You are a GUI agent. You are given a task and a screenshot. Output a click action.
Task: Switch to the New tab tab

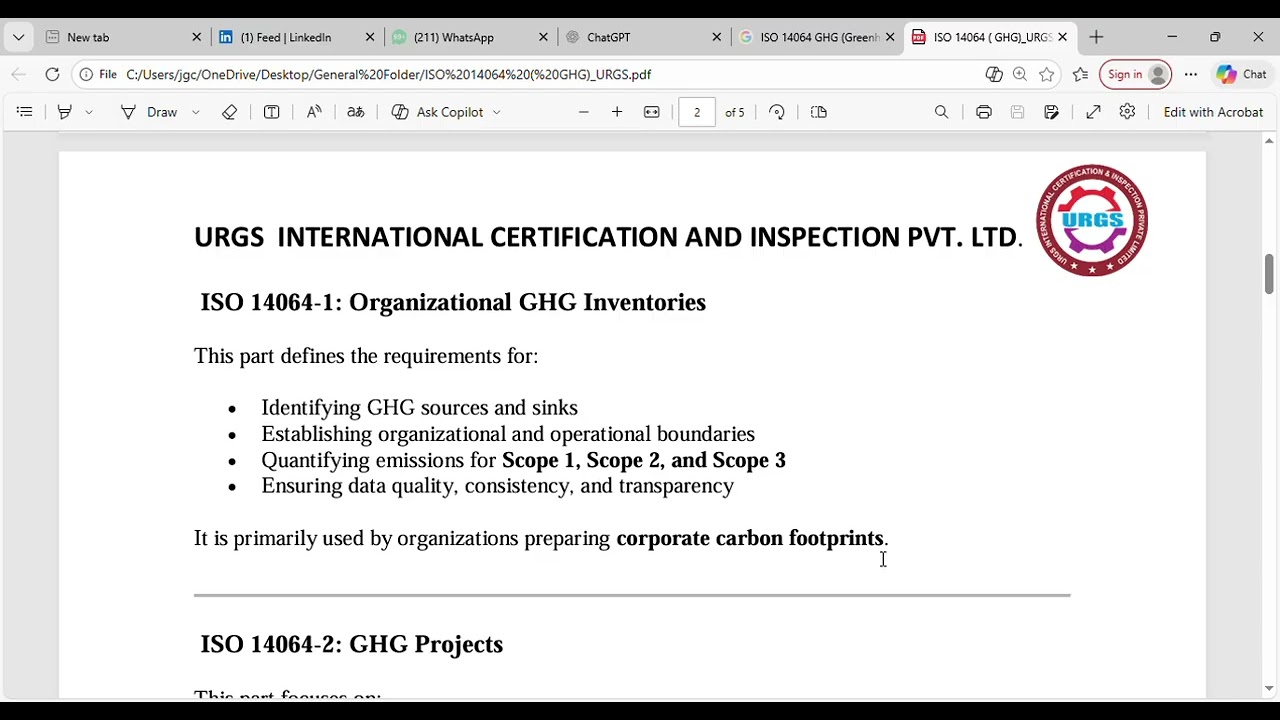click(120, 37)
